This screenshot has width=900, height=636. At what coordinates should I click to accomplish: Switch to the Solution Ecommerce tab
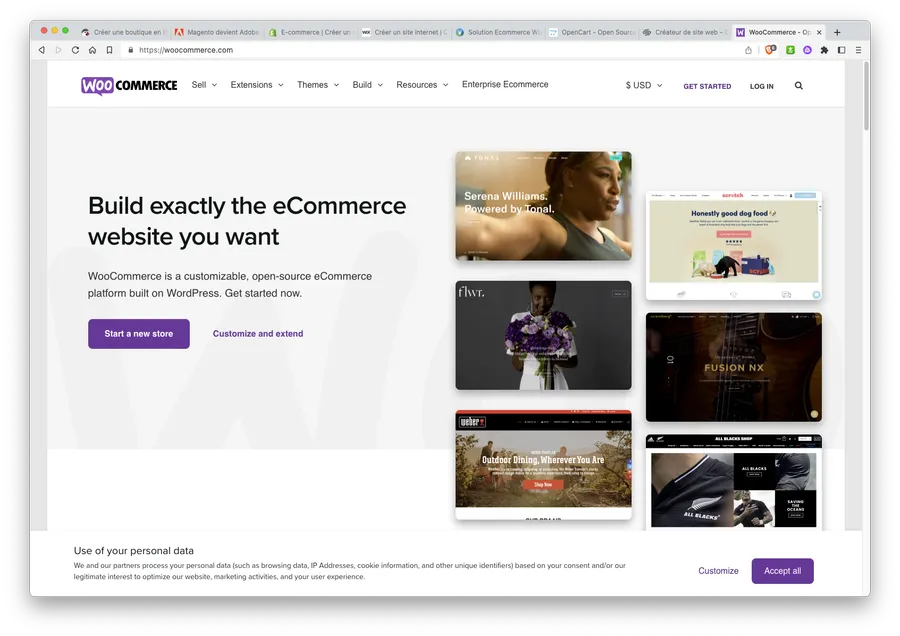click(x=498, y=32)
